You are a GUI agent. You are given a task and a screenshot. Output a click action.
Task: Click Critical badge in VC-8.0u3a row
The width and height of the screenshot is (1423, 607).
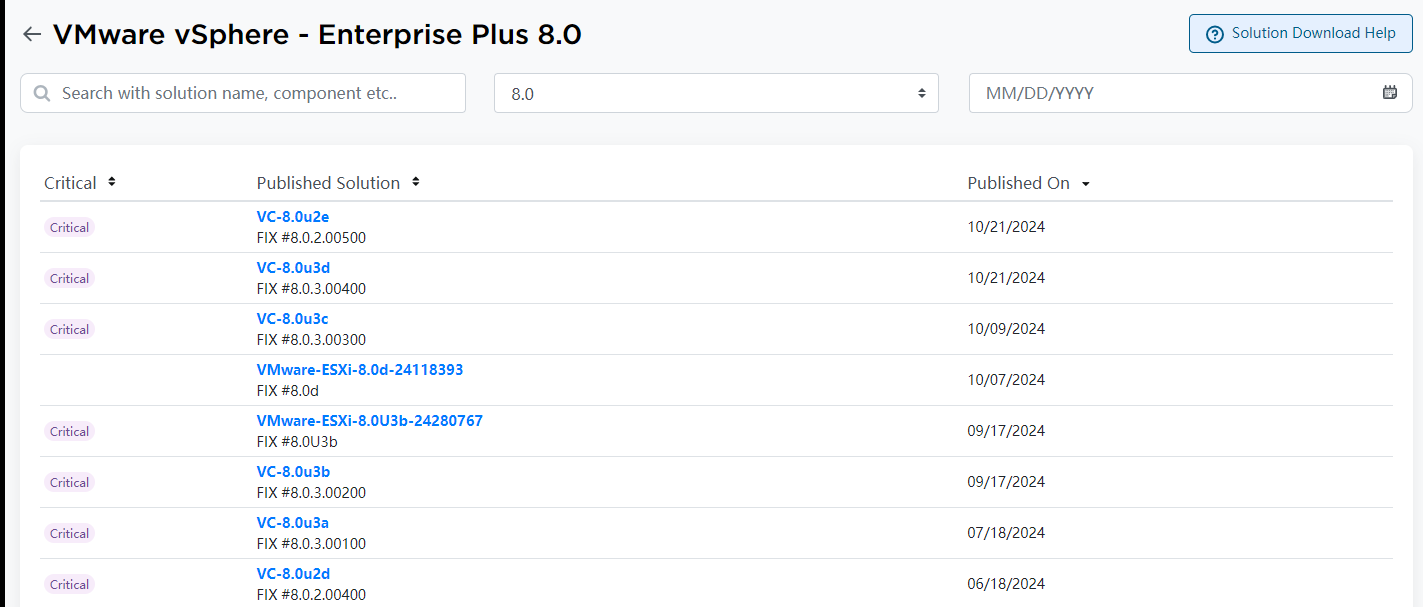(x=69, y=534)
